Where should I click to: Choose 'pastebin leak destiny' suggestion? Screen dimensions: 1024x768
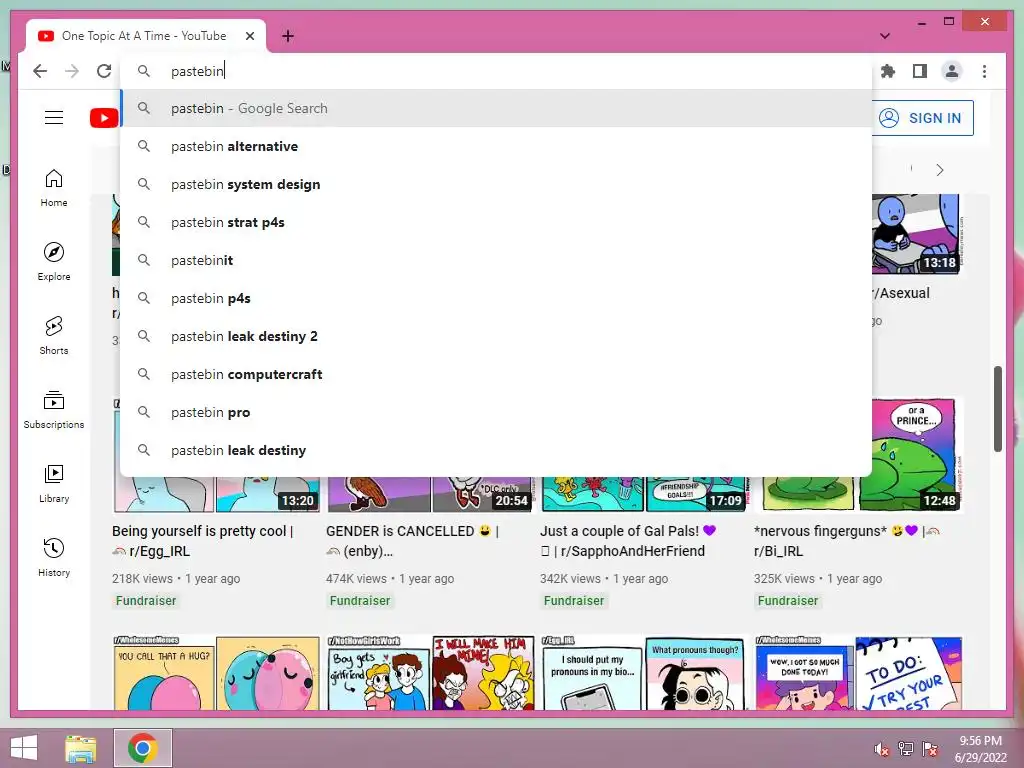coord(496,450)
